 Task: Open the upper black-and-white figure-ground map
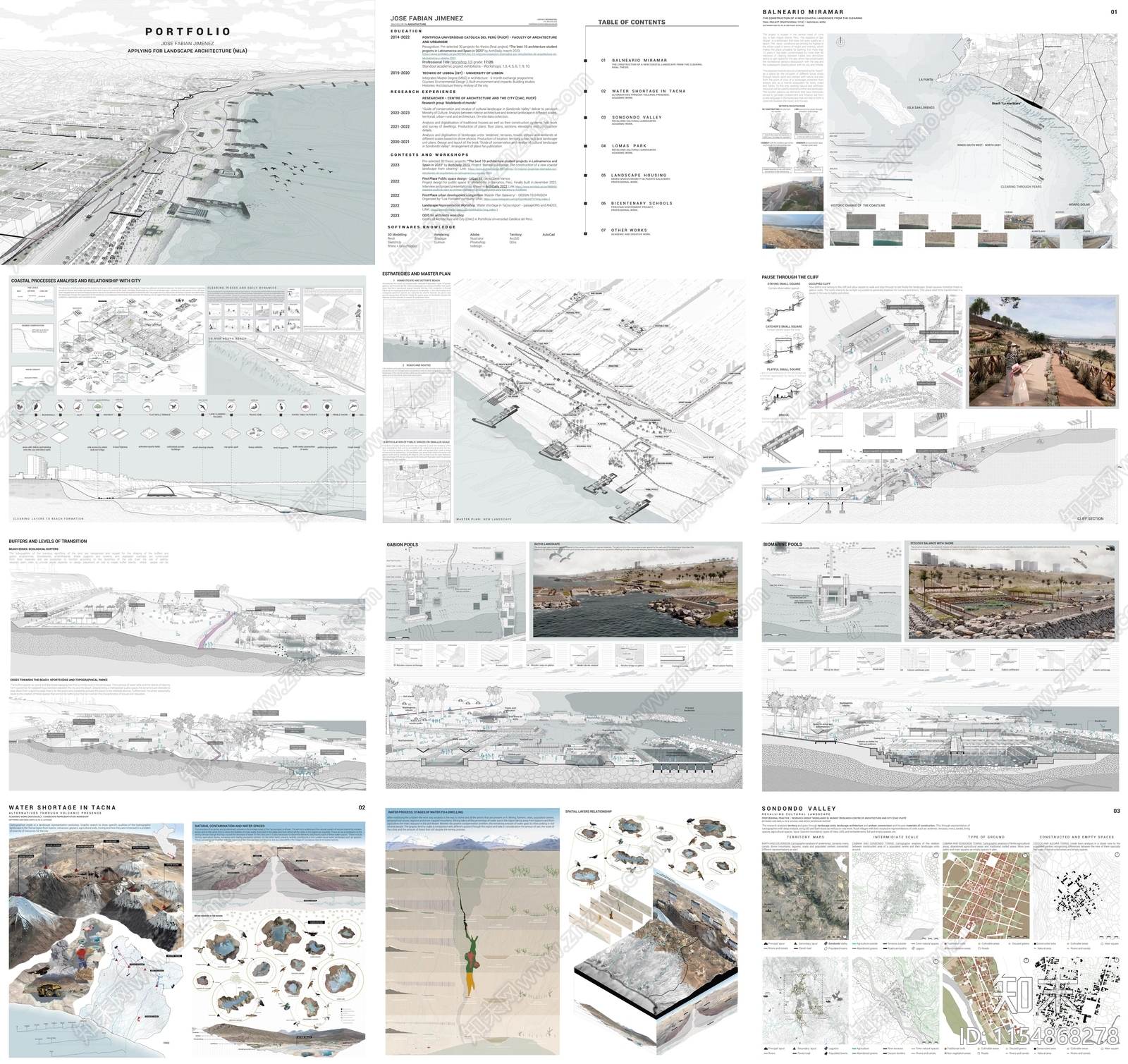tap(1077, 896)
